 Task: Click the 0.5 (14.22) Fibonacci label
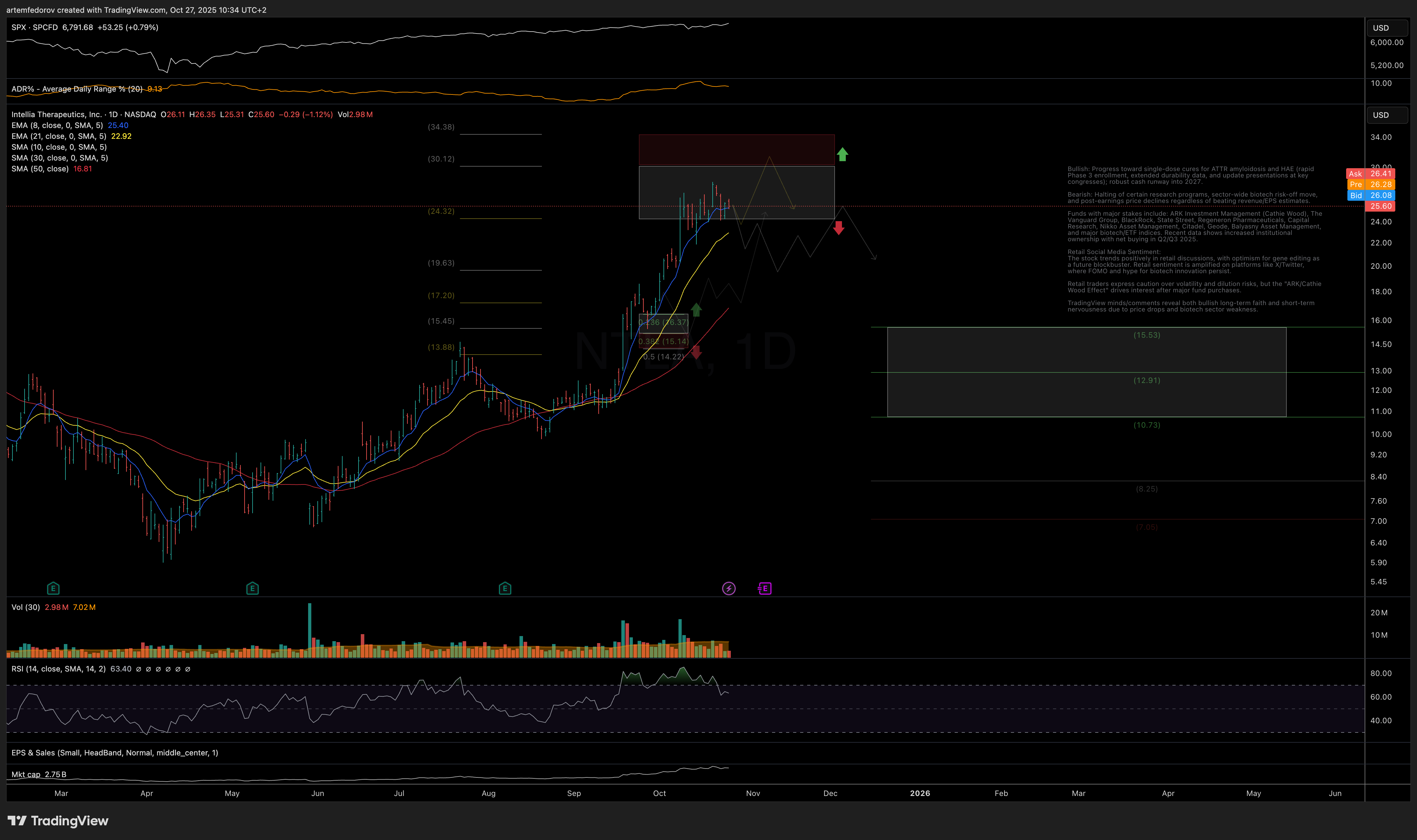tap(663, 356)
